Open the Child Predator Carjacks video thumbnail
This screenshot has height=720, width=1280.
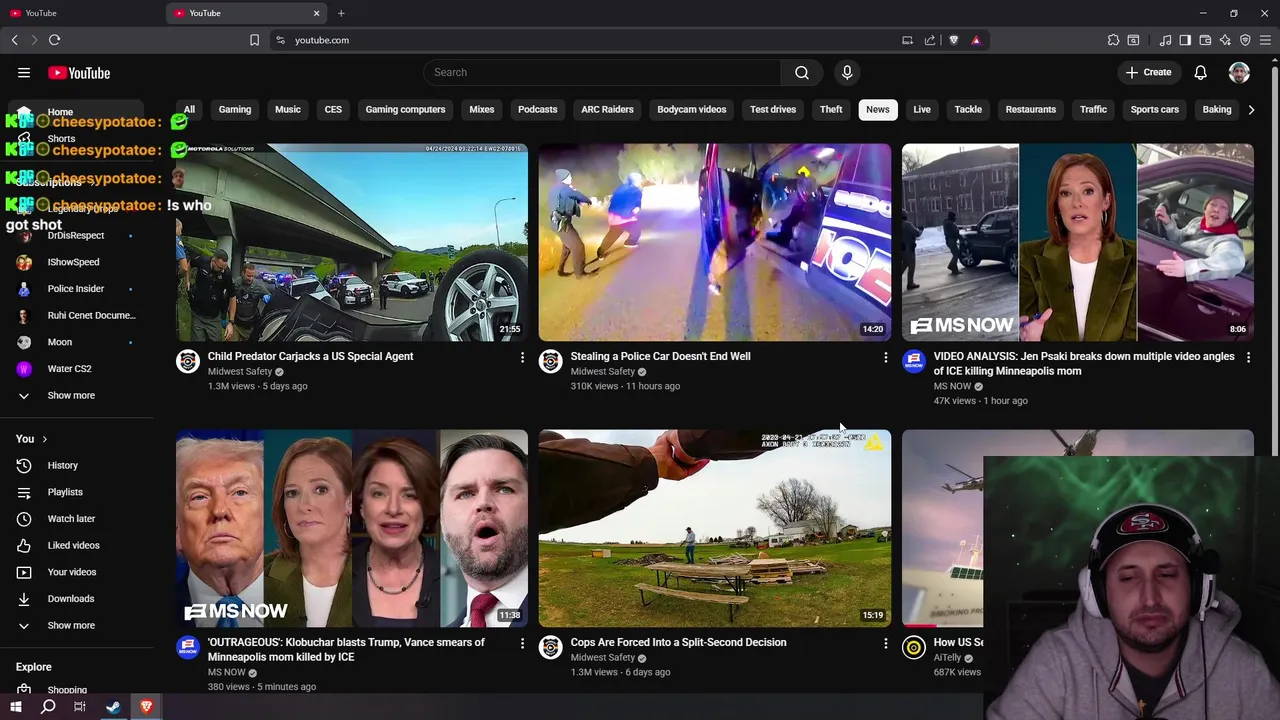click(352, 242)
